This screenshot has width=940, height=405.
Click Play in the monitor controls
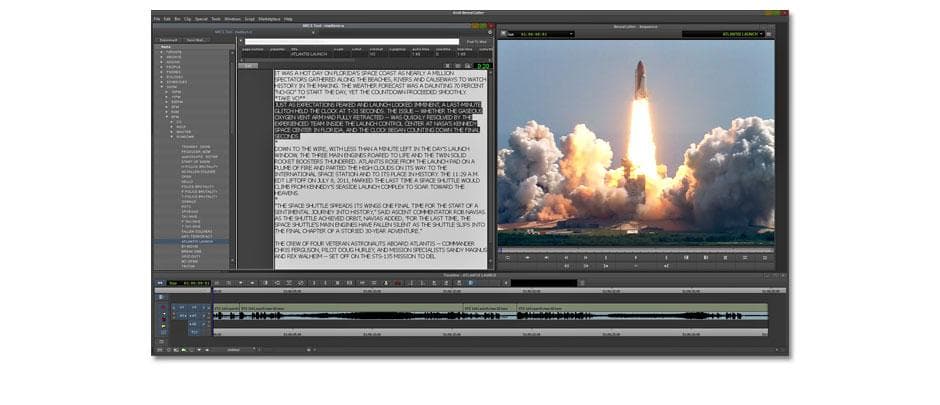tap(636, 257)
